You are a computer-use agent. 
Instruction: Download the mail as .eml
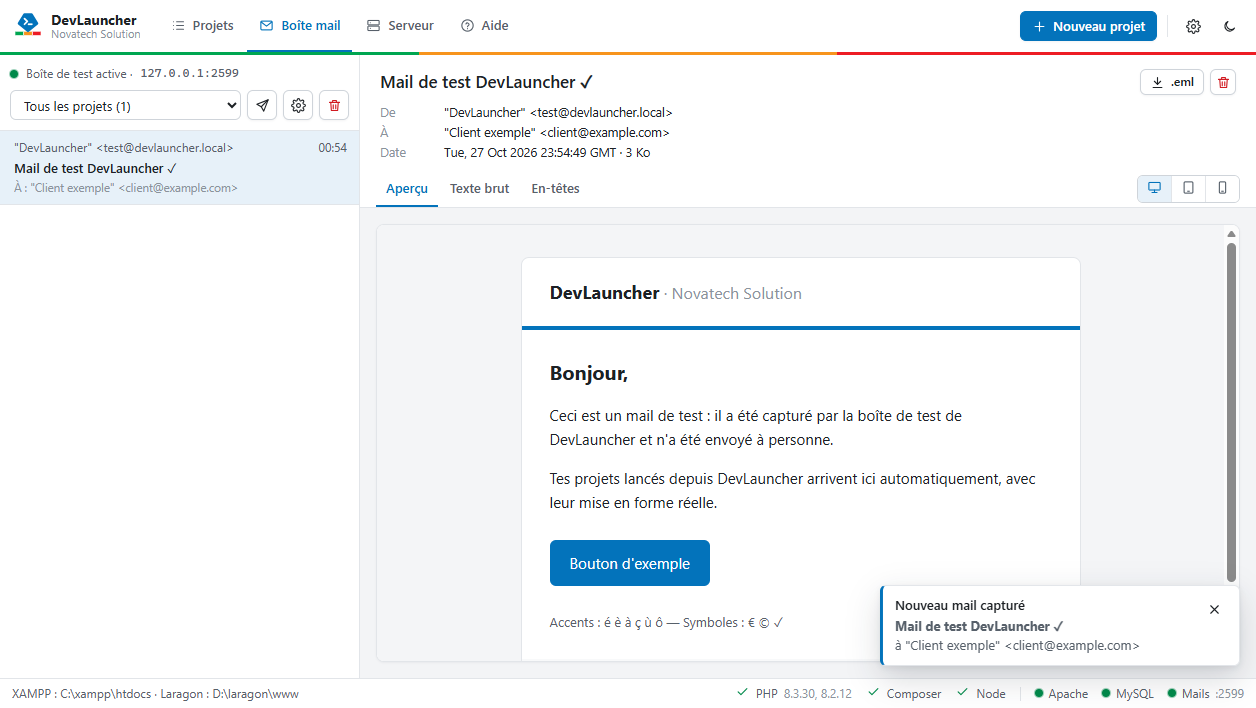[x=1171, y=82]
